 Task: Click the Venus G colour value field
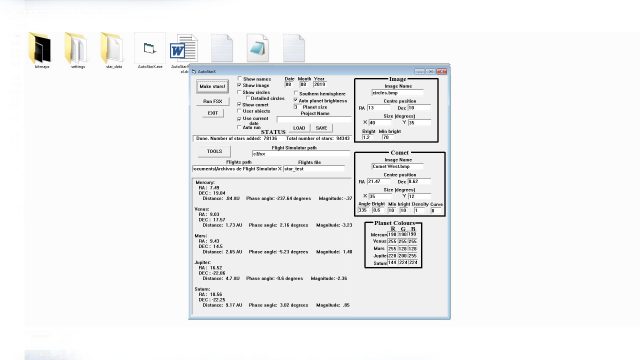pyautogui.click(x=402, y=242)
